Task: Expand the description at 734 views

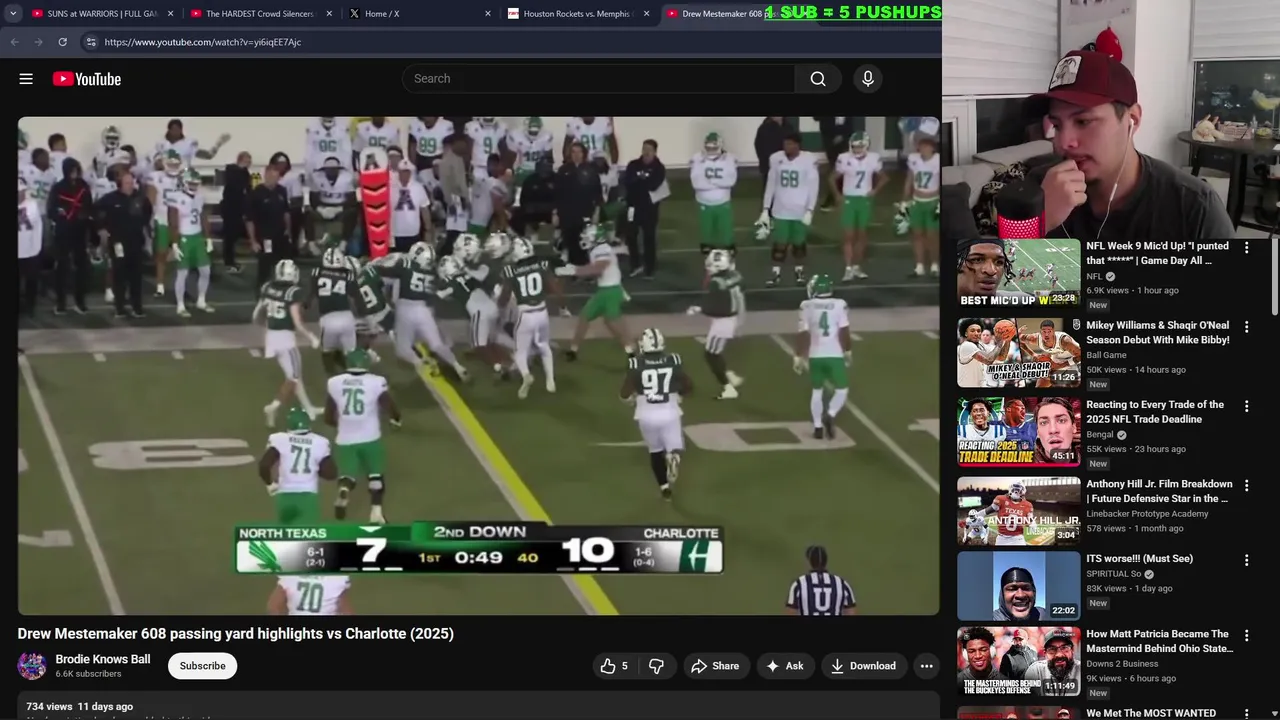Action: 79,707
